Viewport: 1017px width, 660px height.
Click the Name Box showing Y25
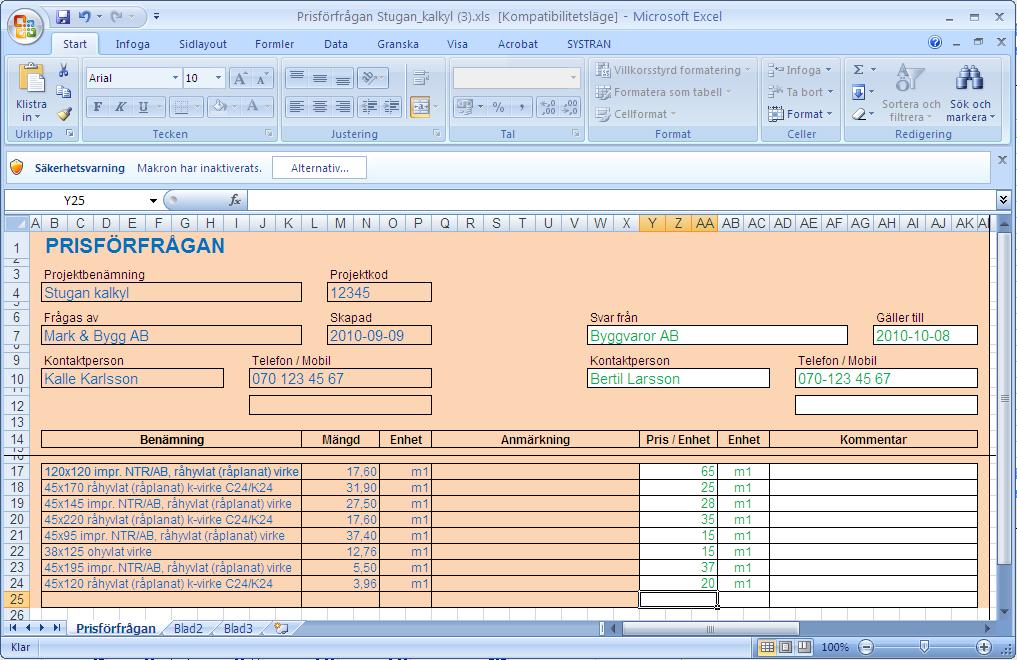coord(74,200)
